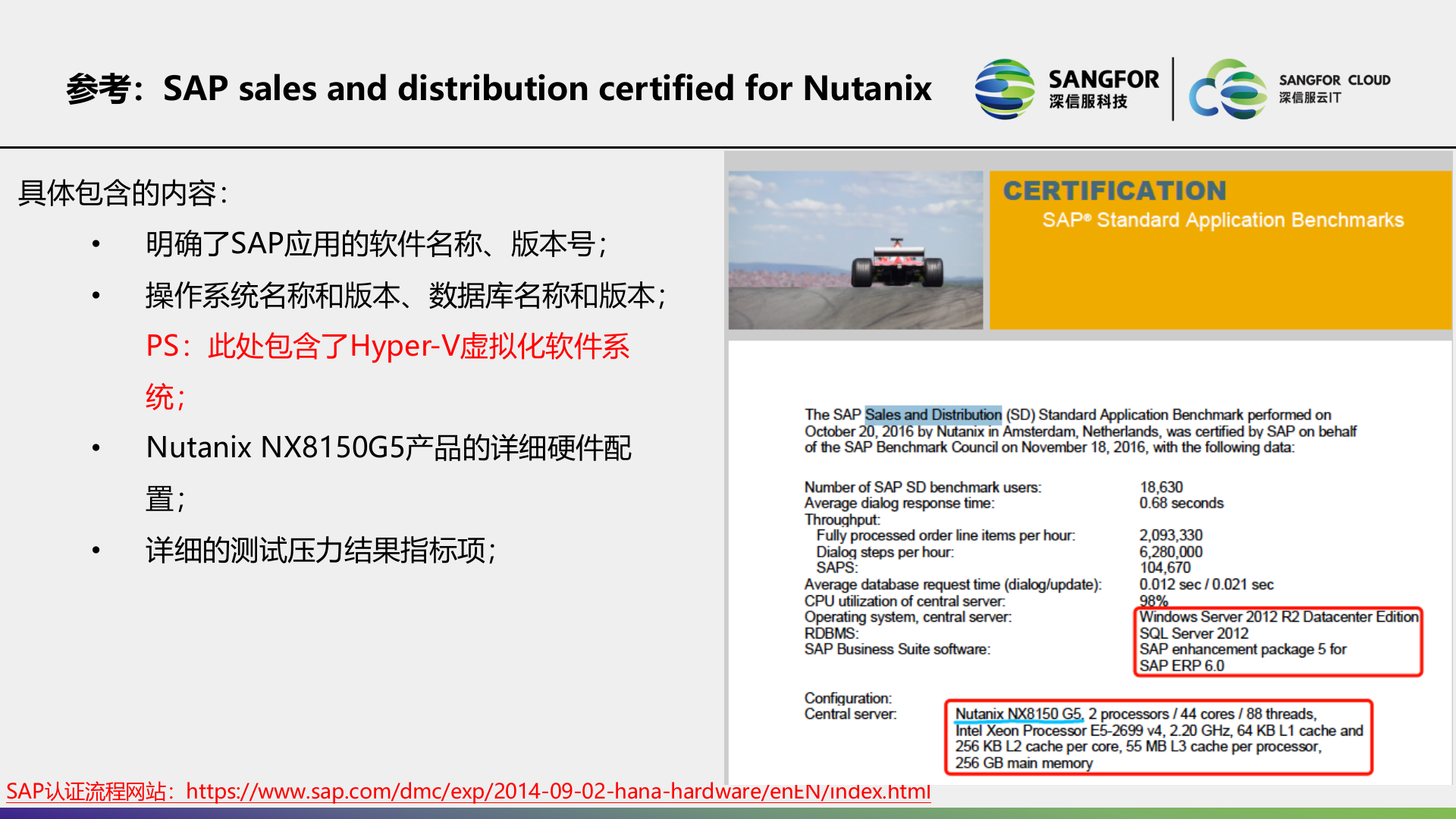Viewport: 1456px width, 819px height.
Task: Click the CERTIFICATION heading in yellow banner
Action: pyautogui.click(x=1114, y=190)
